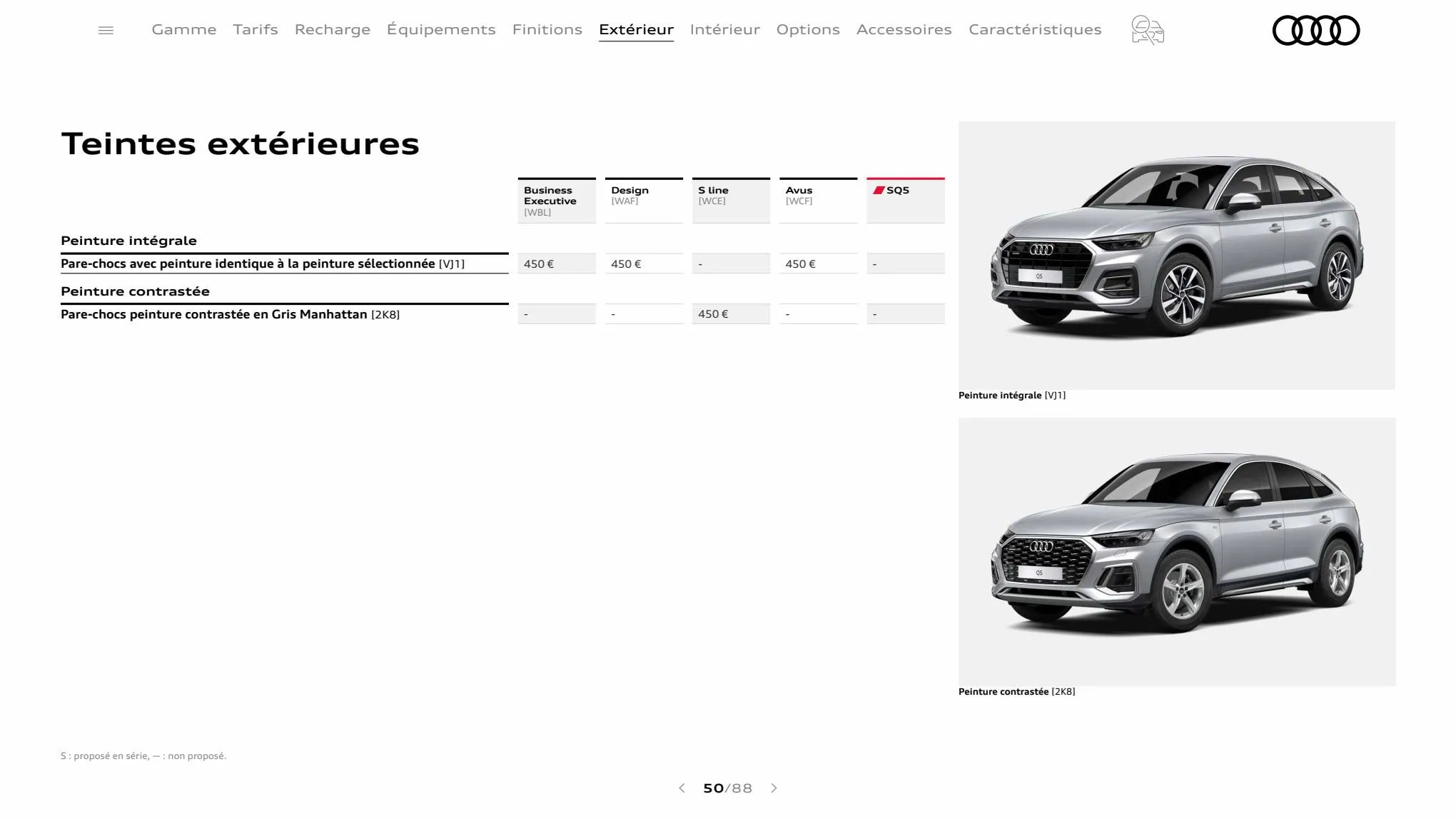Viewport: 1456px width, 819px height.
Task: Click the Peinture contrastée car image
Action: pyautogui.click(x=1177, y=552)
